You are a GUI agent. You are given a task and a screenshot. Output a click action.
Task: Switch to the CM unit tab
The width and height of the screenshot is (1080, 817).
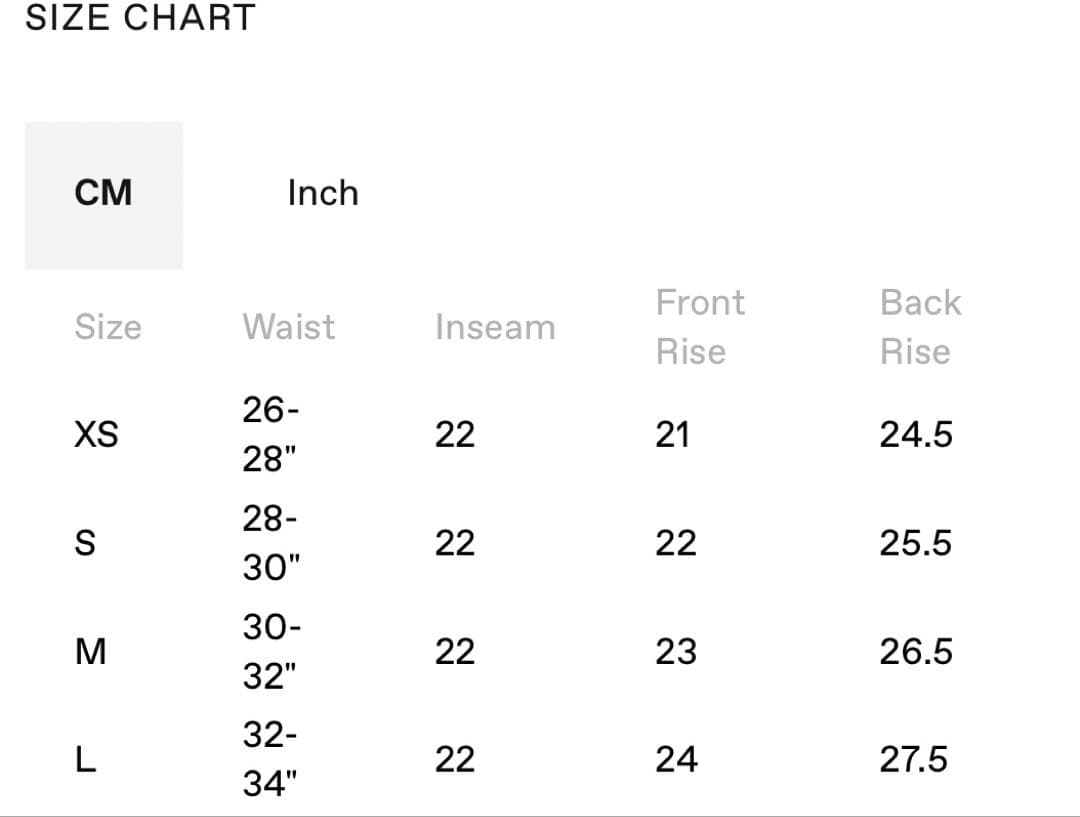(103, 194)
